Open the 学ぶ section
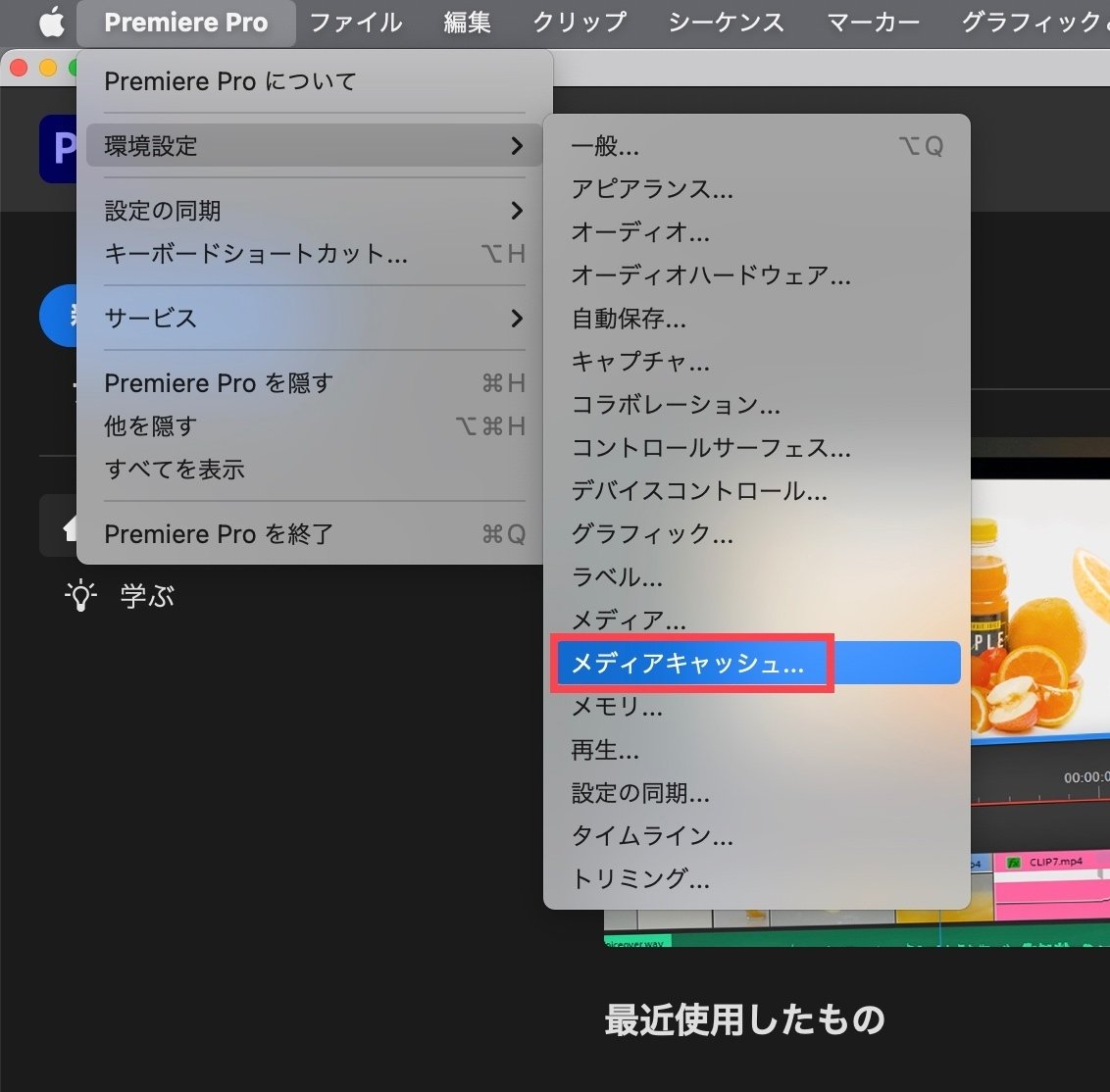1110x1092 pixels. [147, 596]
